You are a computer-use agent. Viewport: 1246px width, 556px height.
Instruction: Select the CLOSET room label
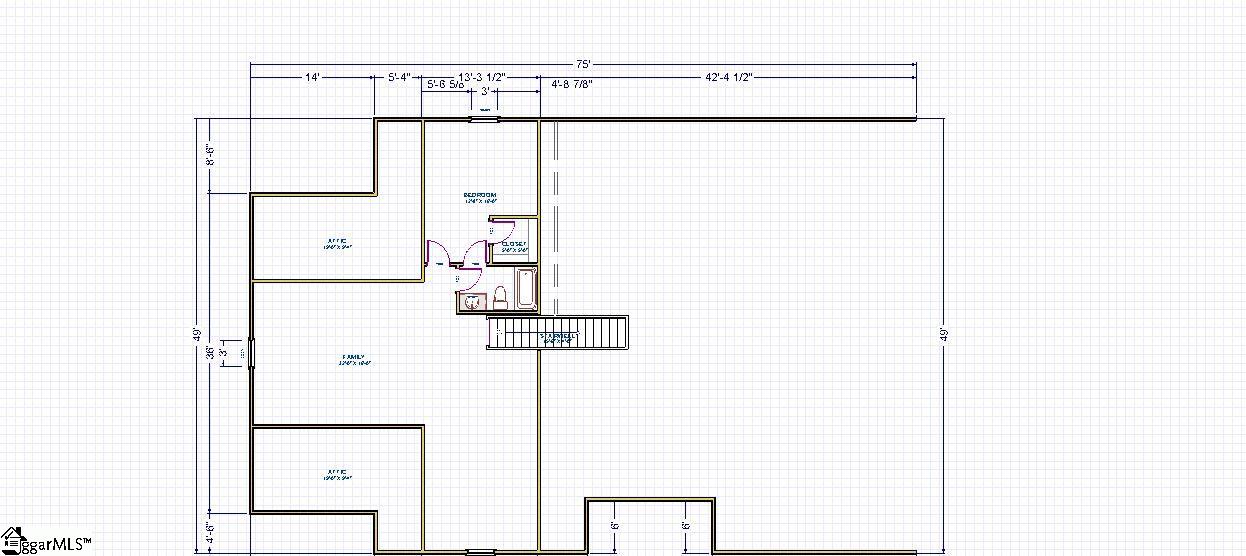[514, 245]
